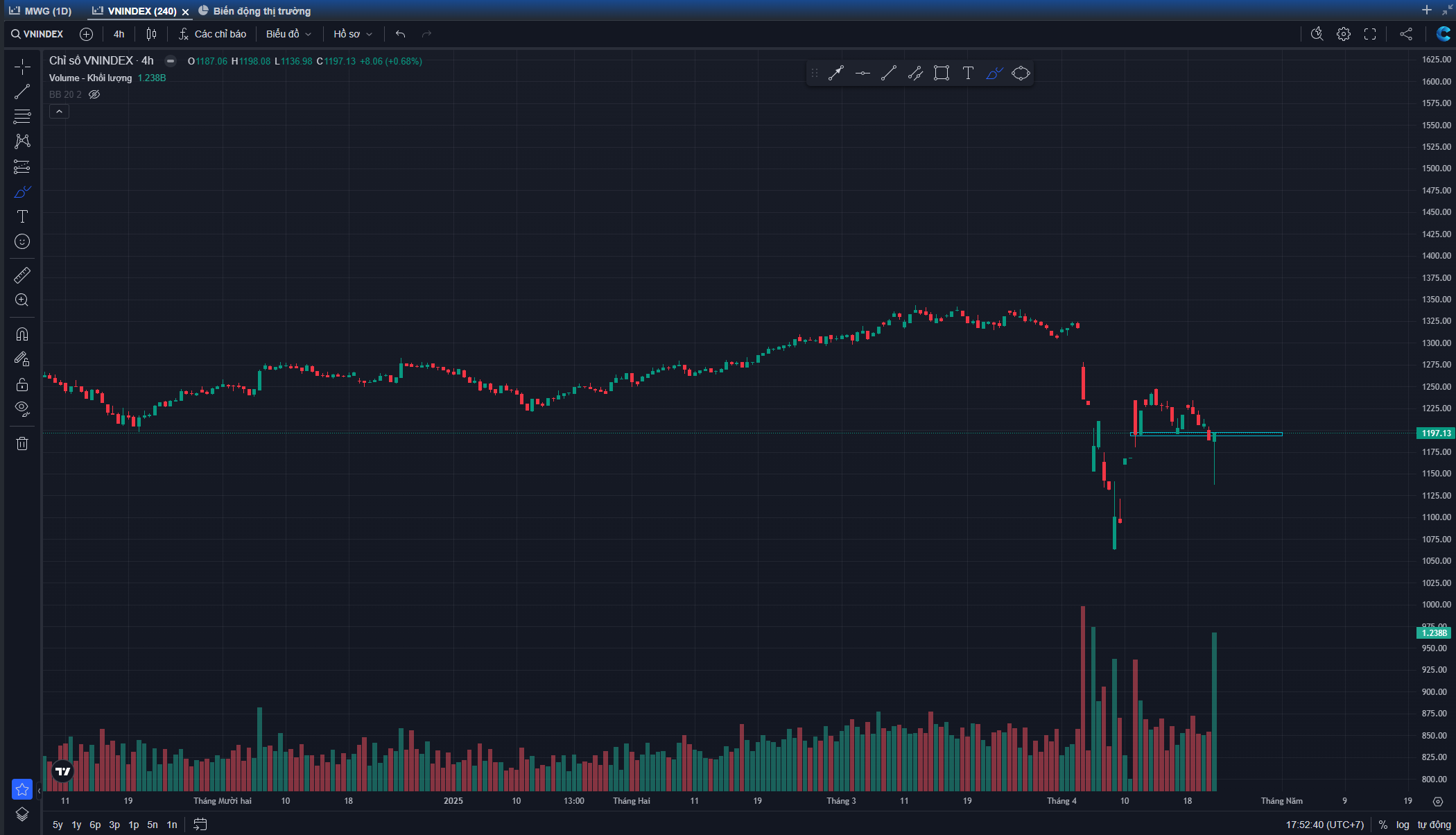Screen dimensions: 1456x835
Task: Toggle lock all drawings icon
Action: coord(22,384)
